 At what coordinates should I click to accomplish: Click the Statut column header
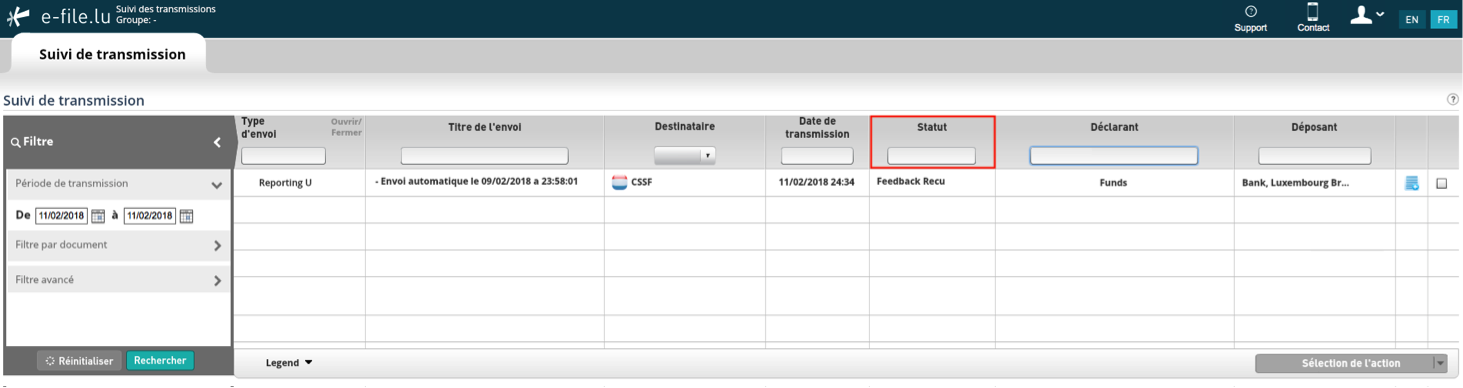tap(932, 128)
